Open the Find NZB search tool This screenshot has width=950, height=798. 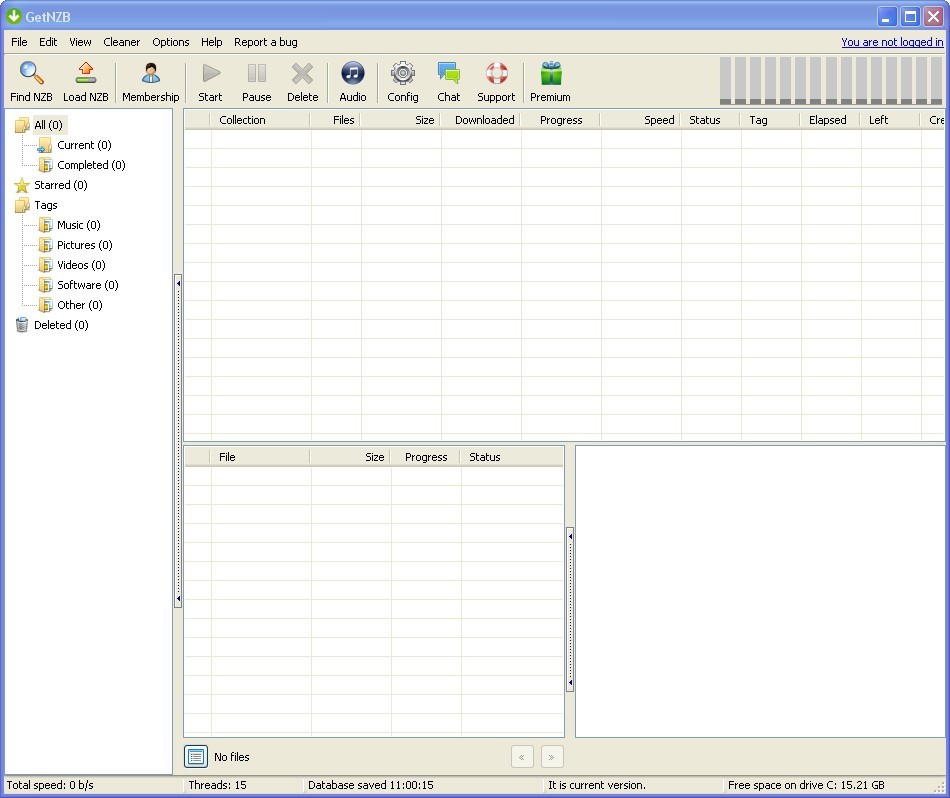[x=30, y=80]
